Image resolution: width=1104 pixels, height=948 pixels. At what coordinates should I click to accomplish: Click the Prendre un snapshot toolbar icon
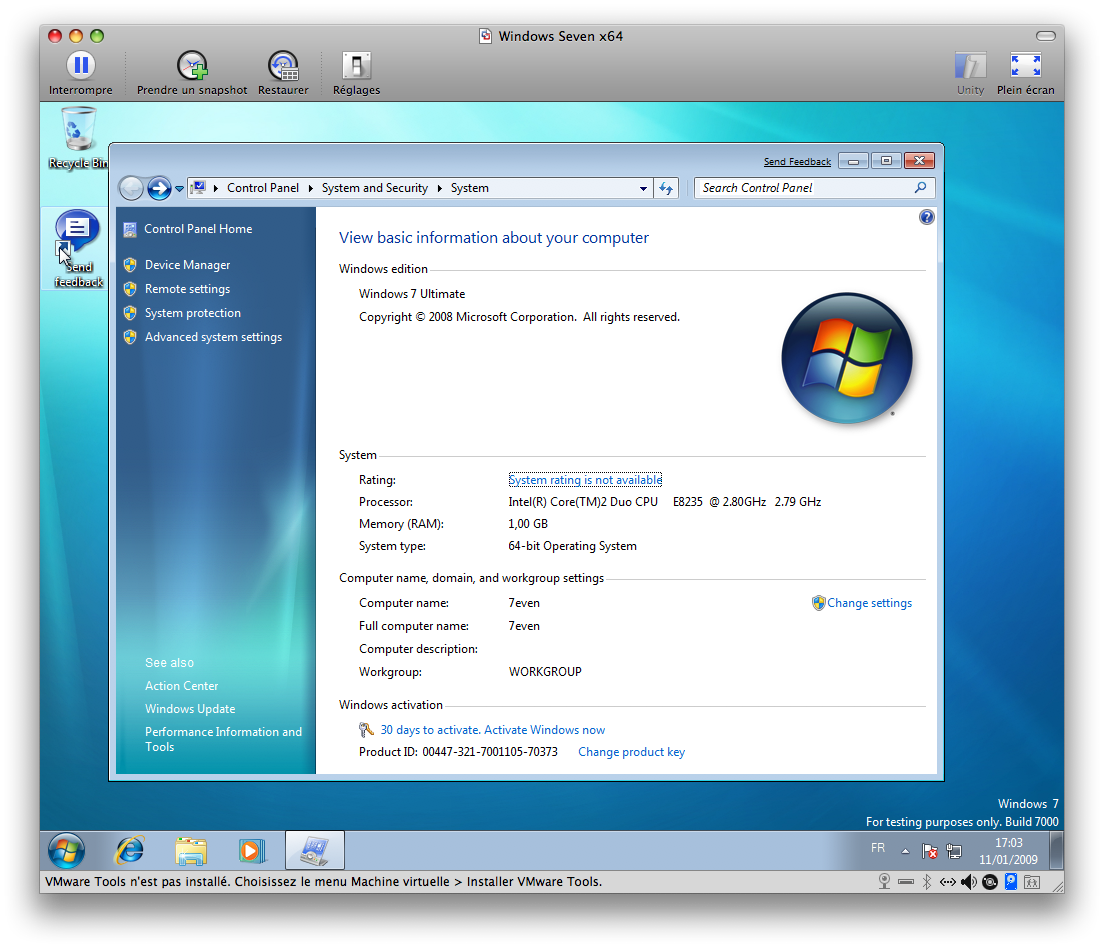tap(192, 66)
